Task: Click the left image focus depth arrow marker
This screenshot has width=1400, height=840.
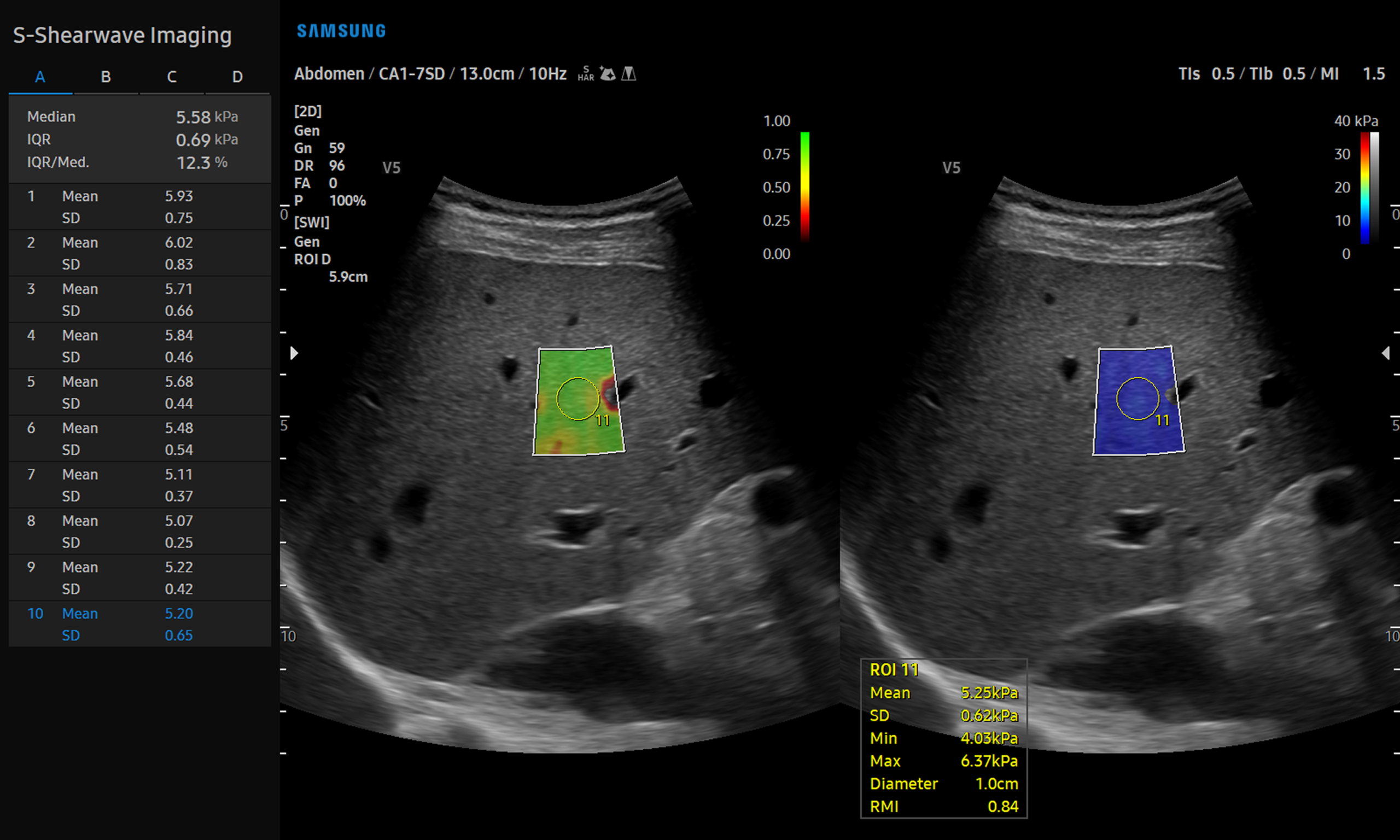Action: (294, 353)
